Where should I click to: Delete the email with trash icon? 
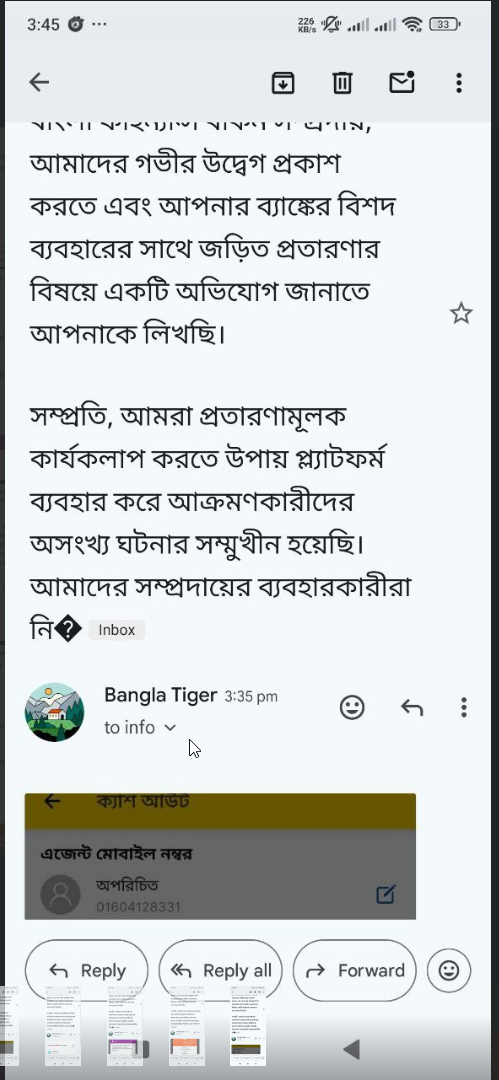(342, 83)
